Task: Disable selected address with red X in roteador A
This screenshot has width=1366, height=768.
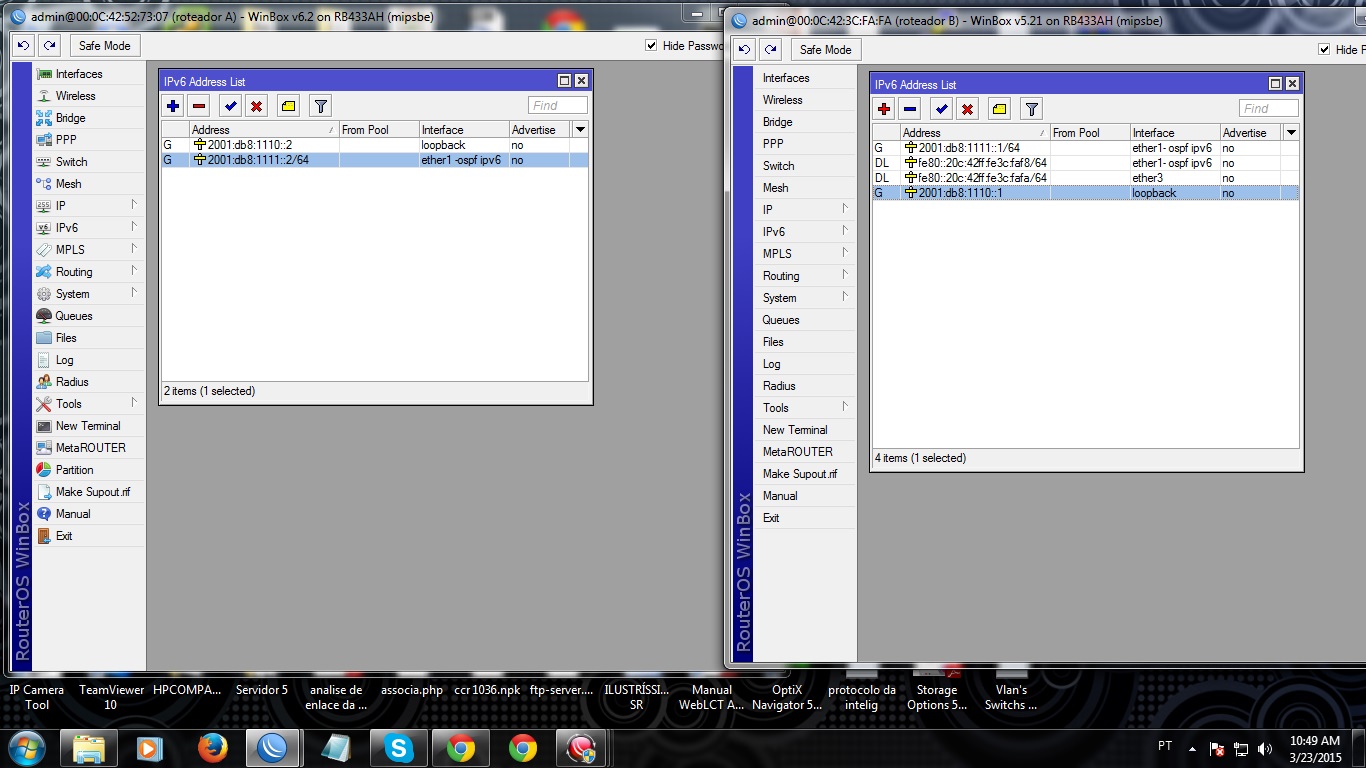Action: [257, 106]
